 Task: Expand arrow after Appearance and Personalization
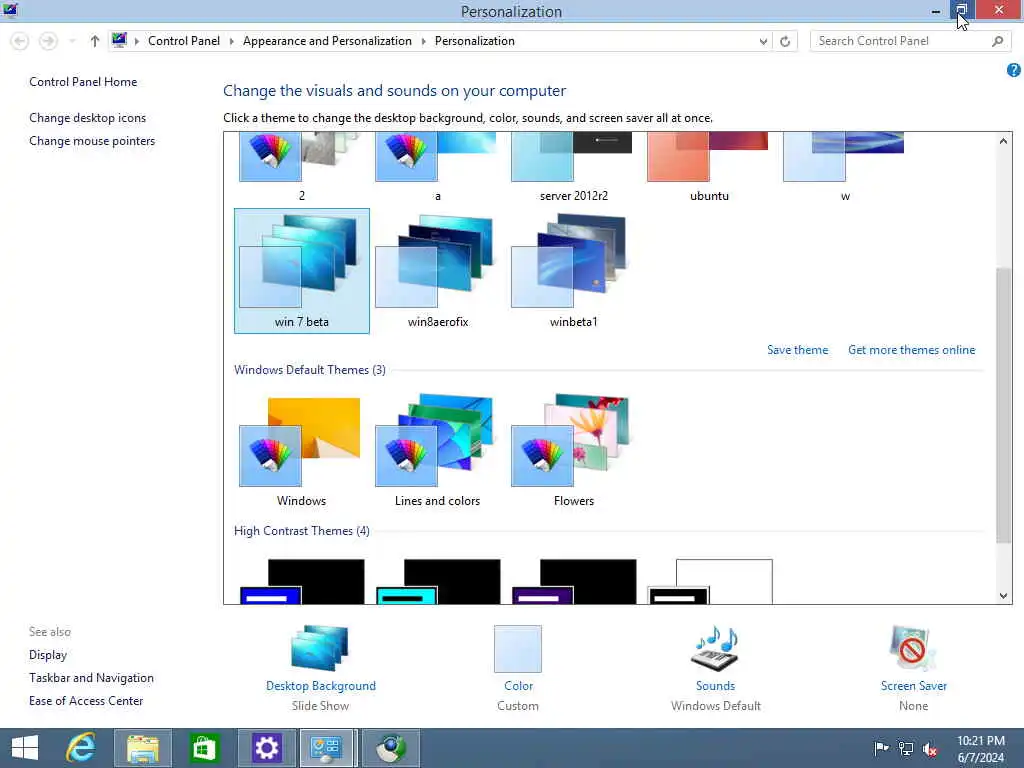(x=423, y=41)
